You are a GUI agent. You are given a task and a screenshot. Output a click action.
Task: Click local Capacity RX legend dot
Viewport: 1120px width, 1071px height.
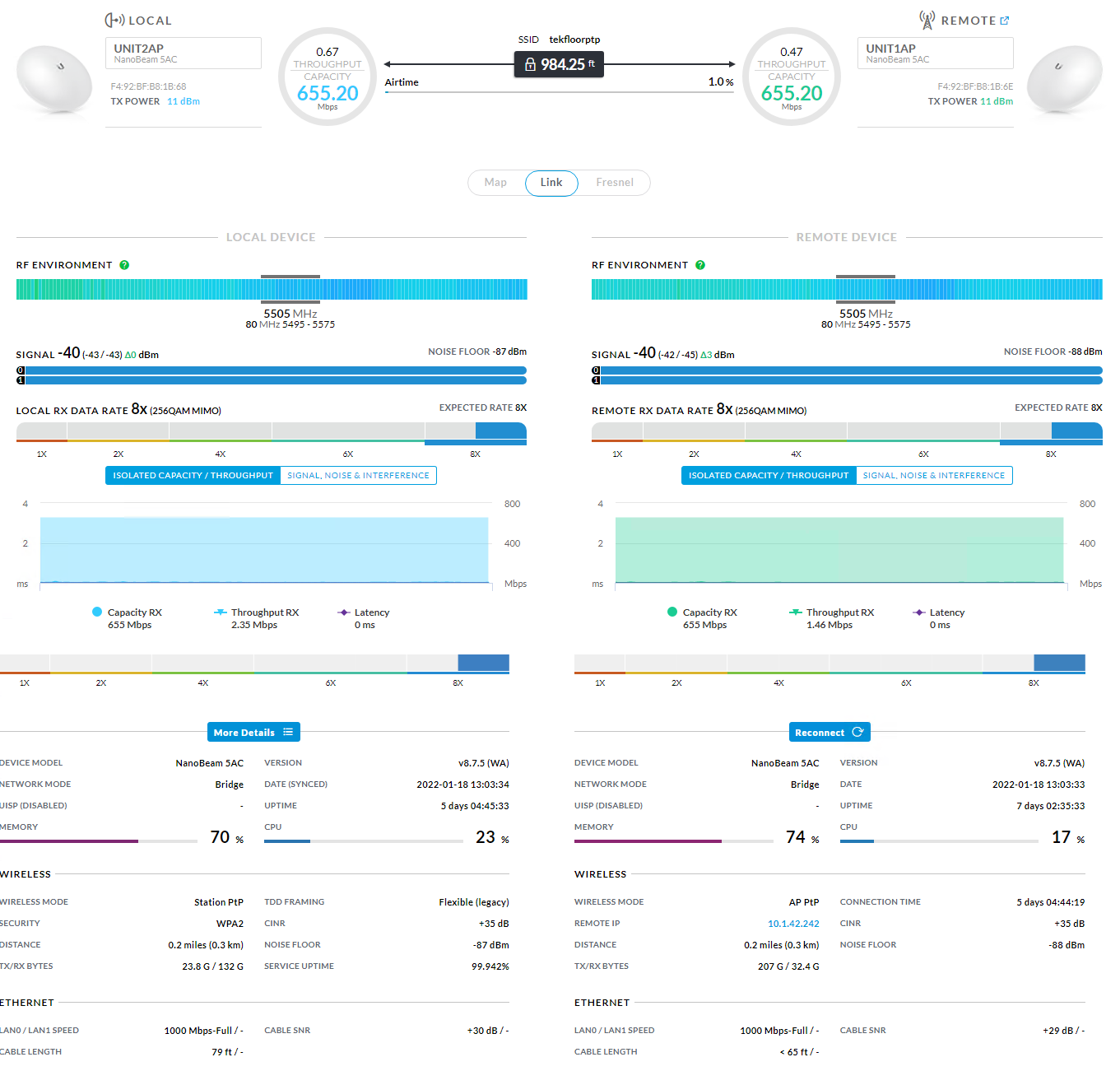click(x=97, y=612)
